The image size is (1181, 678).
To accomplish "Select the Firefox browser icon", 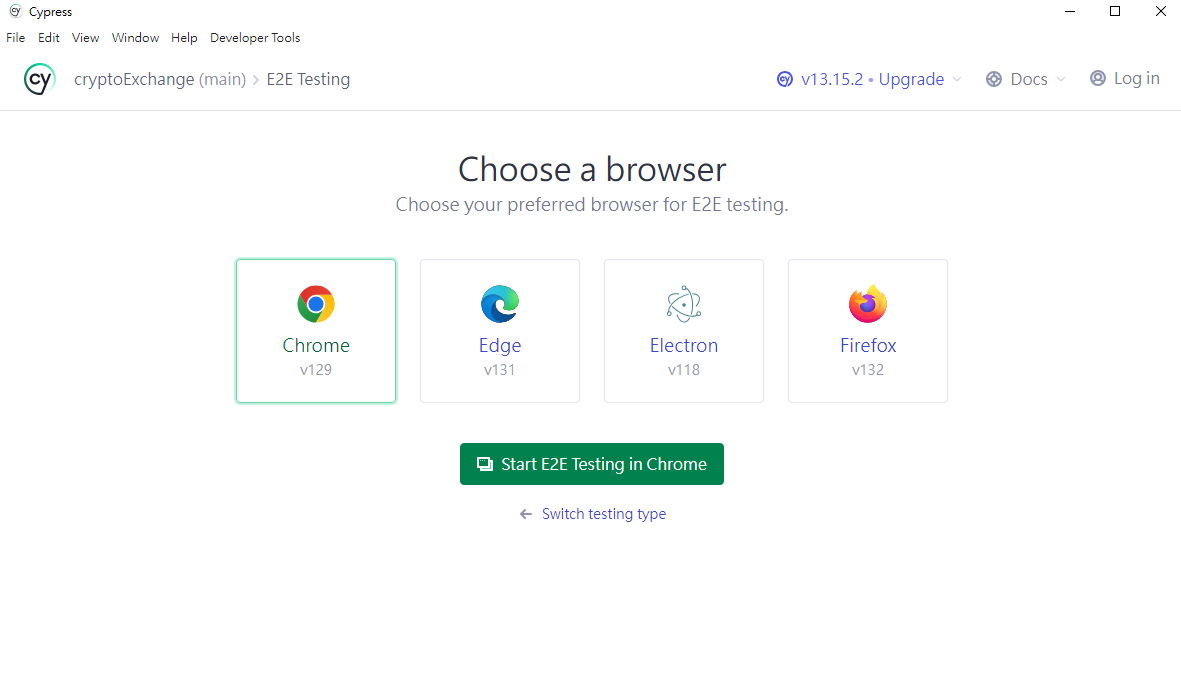I will point(868,304).
